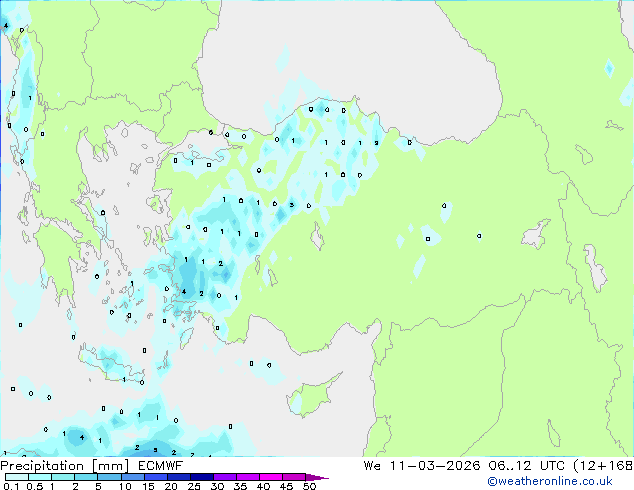Click the '(12+168' forecast offset text
Image resolution: width=634 pixels, height=490 pixels.
(x=603, y=466)
